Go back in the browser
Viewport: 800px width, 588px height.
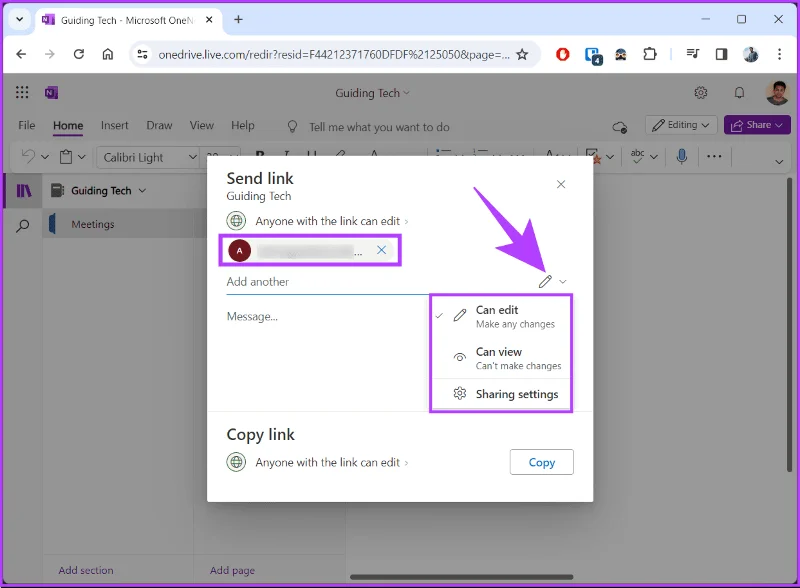click(x=21, y=54)
